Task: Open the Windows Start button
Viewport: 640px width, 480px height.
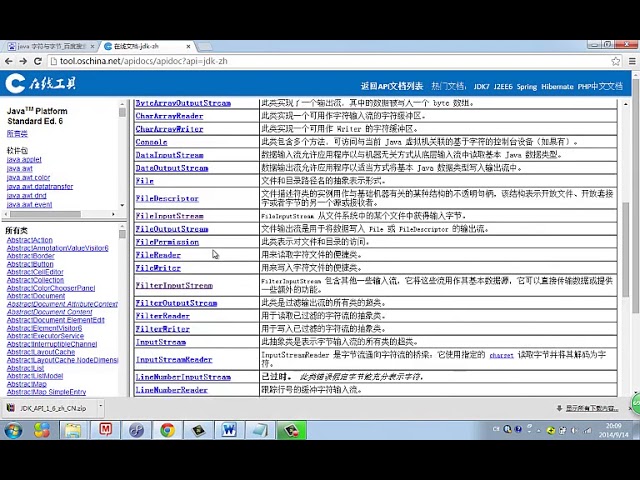Action: point(13,430)
